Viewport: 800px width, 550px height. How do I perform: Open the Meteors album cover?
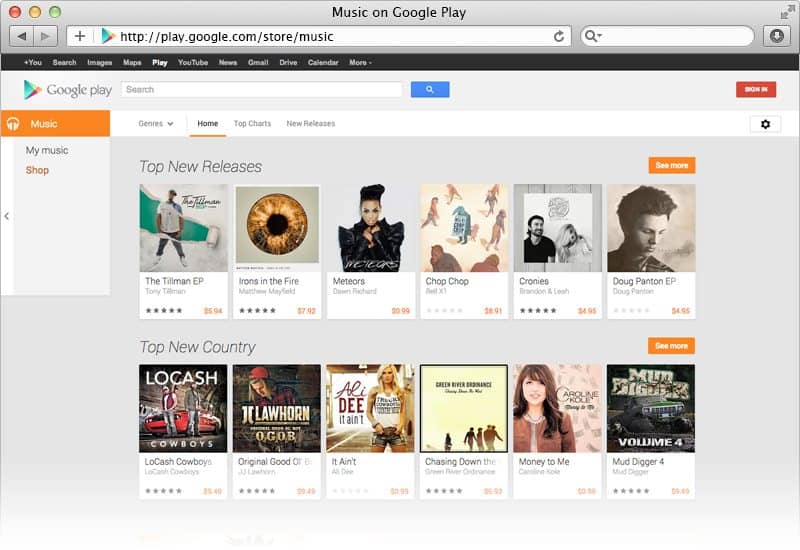(x=371, y=228)
